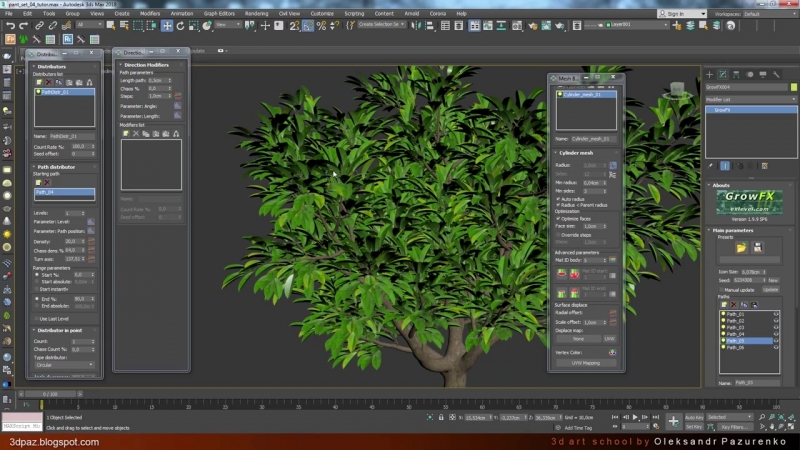
Task: Click the time slider 0 / 100
Action: coord(50,394)
